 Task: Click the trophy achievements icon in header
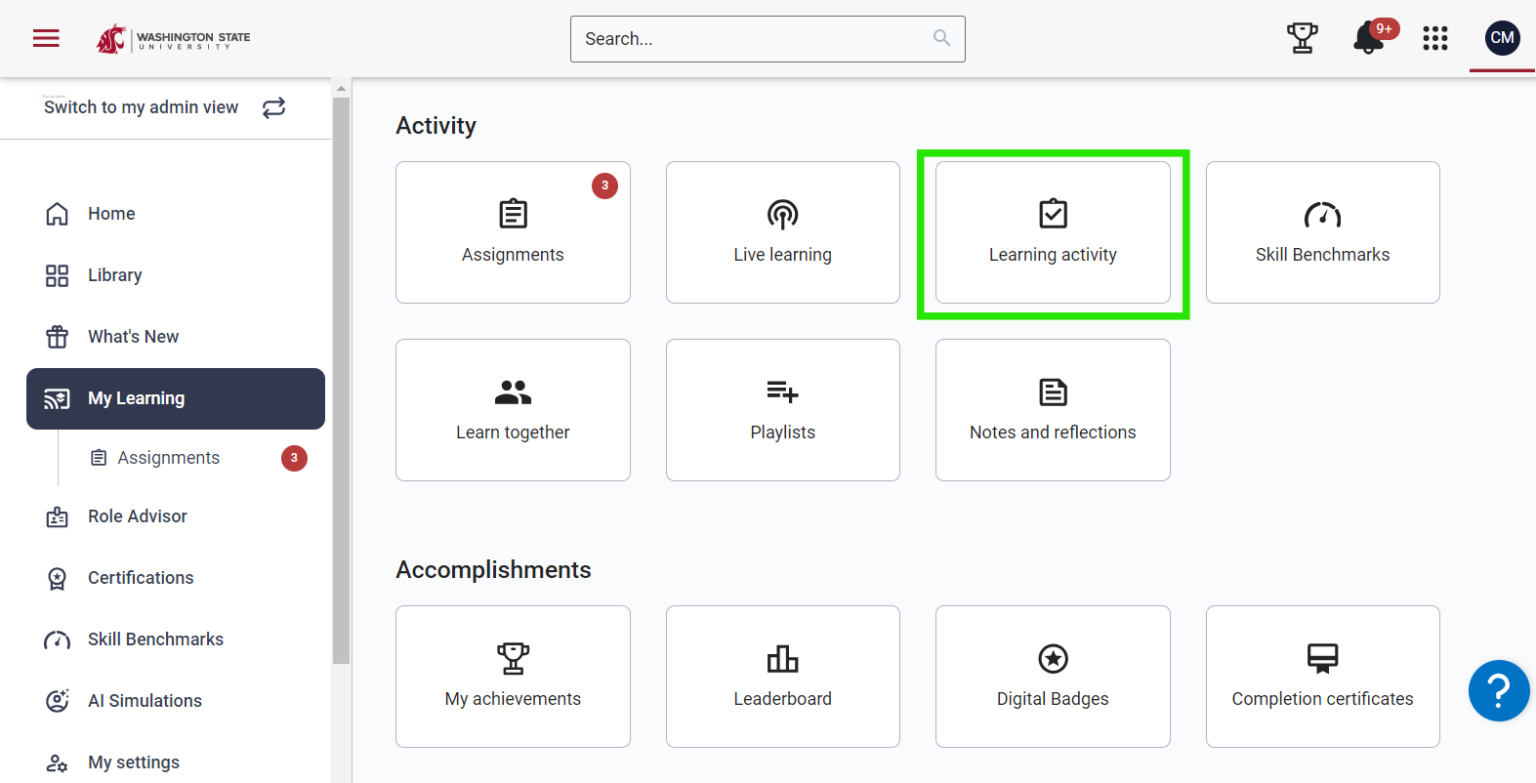point(1302,39)
